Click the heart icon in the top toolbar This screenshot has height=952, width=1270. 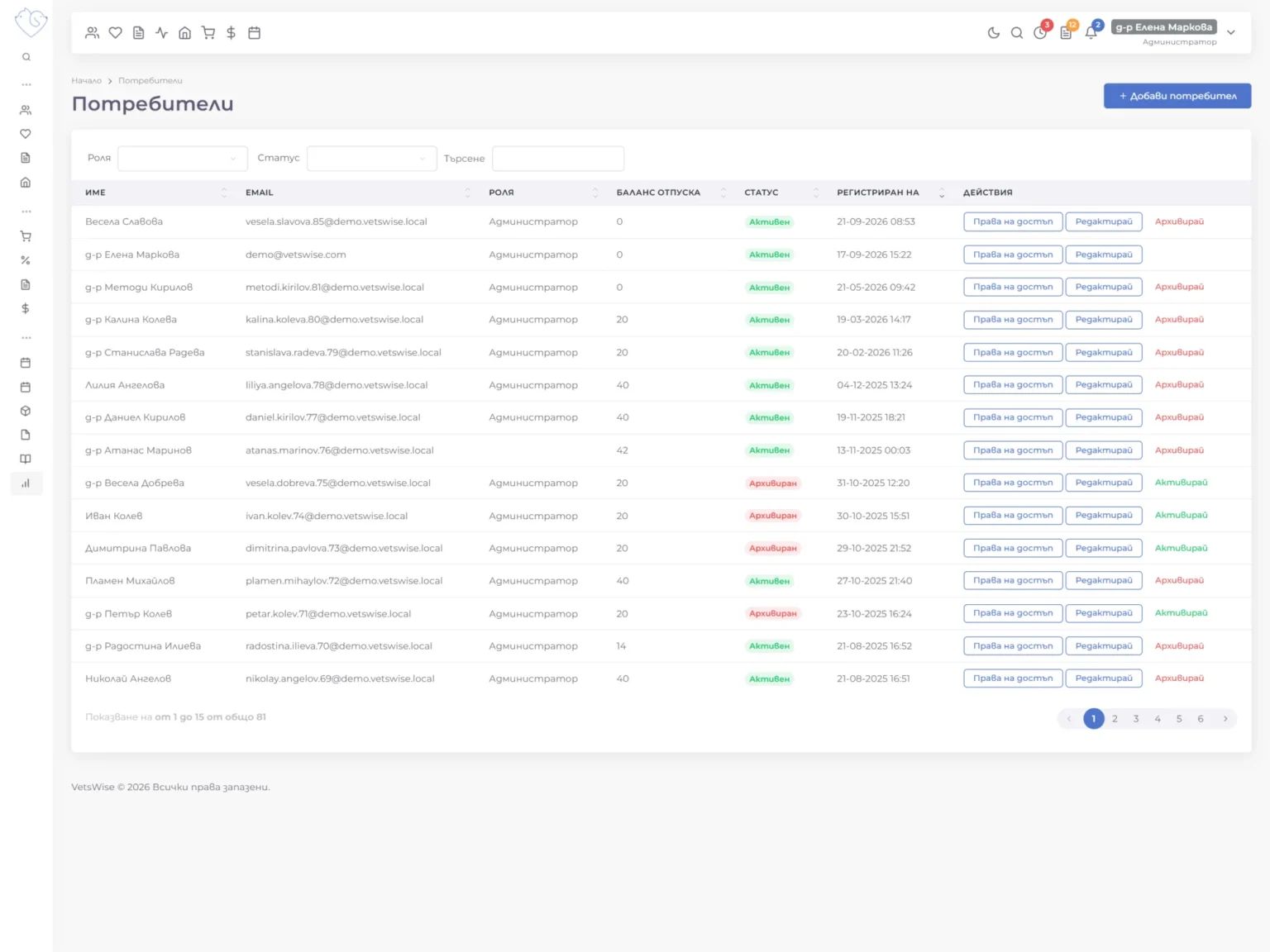coord(116,33)
